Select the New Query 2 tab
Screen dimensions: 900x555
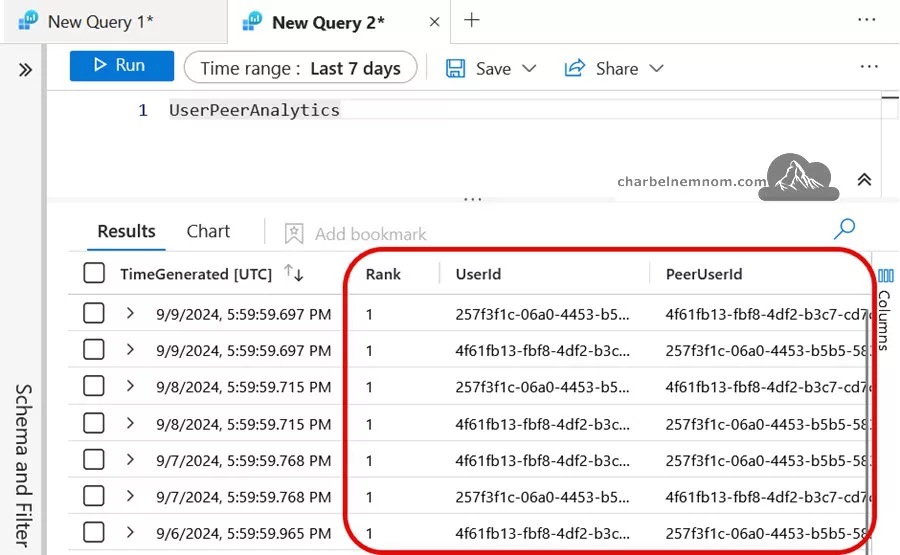[339, 22]
